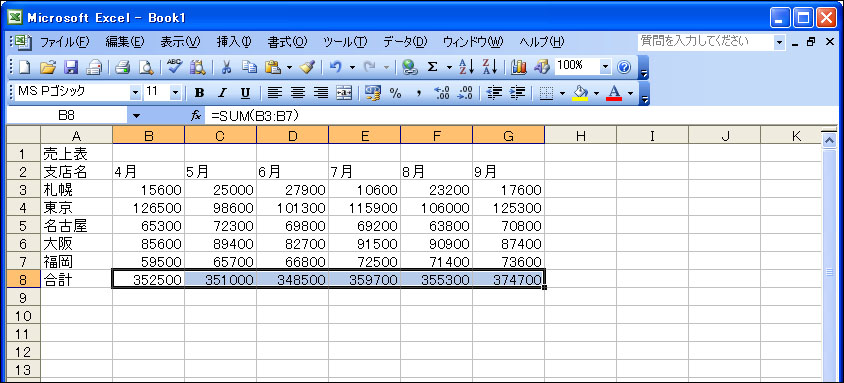The height and width of the screenshot is (383, 844).
Task: Open the Name Box dropdown arrow
Action: tap(136, 116)
